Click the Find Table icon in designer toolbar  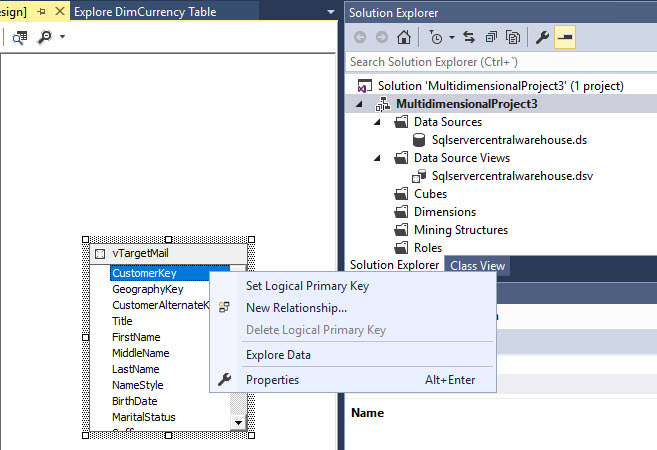coord(19,37)
